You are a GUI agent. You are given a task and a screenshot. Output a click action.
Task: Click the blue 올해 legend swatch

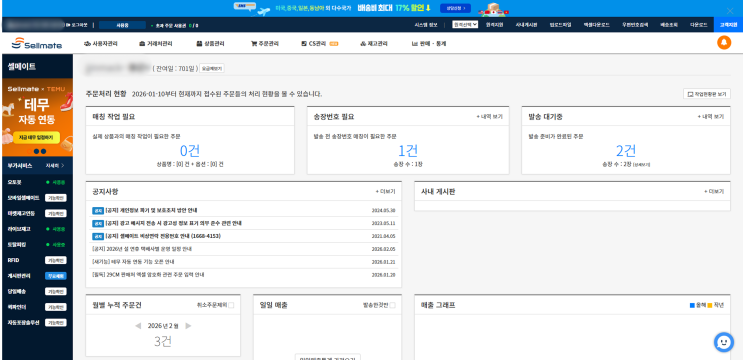click(x=692, y=306)
